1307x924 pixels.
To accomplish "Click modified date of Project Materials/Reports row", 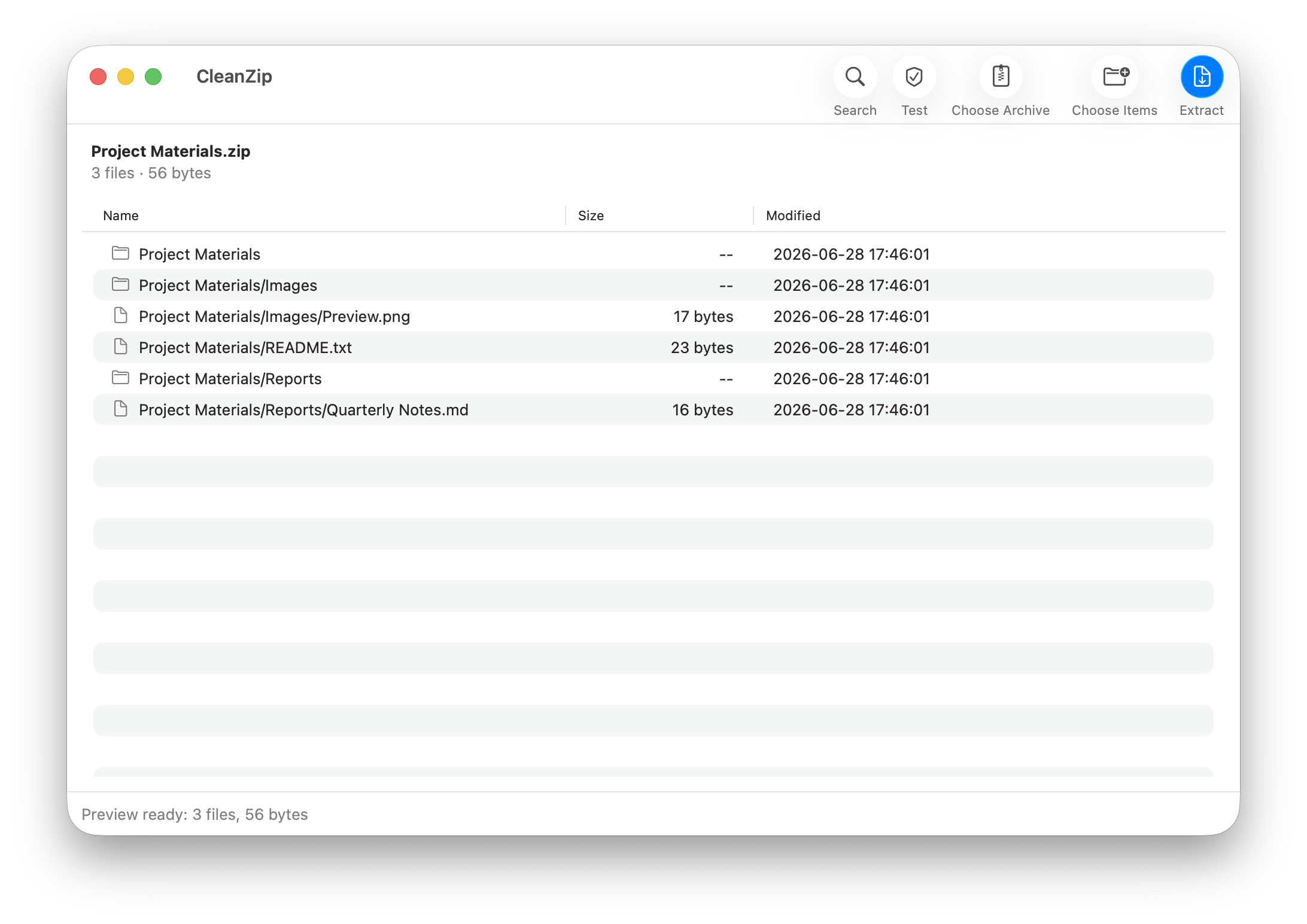I will pyautogui.click(x=852, y=379).
